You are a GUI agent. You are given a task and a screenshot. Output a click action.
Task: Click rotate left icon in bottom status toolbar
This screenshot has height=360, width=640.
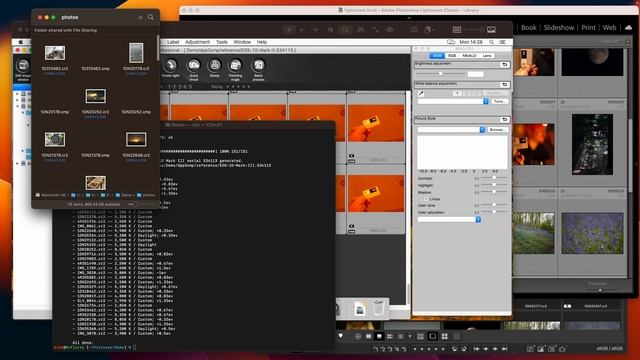tap(454, 349)
